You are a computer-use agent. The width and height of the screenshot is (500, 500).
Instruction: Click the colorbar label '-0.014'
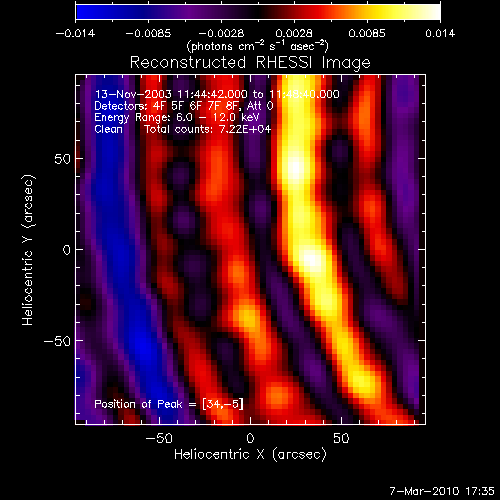coord(75,33)
